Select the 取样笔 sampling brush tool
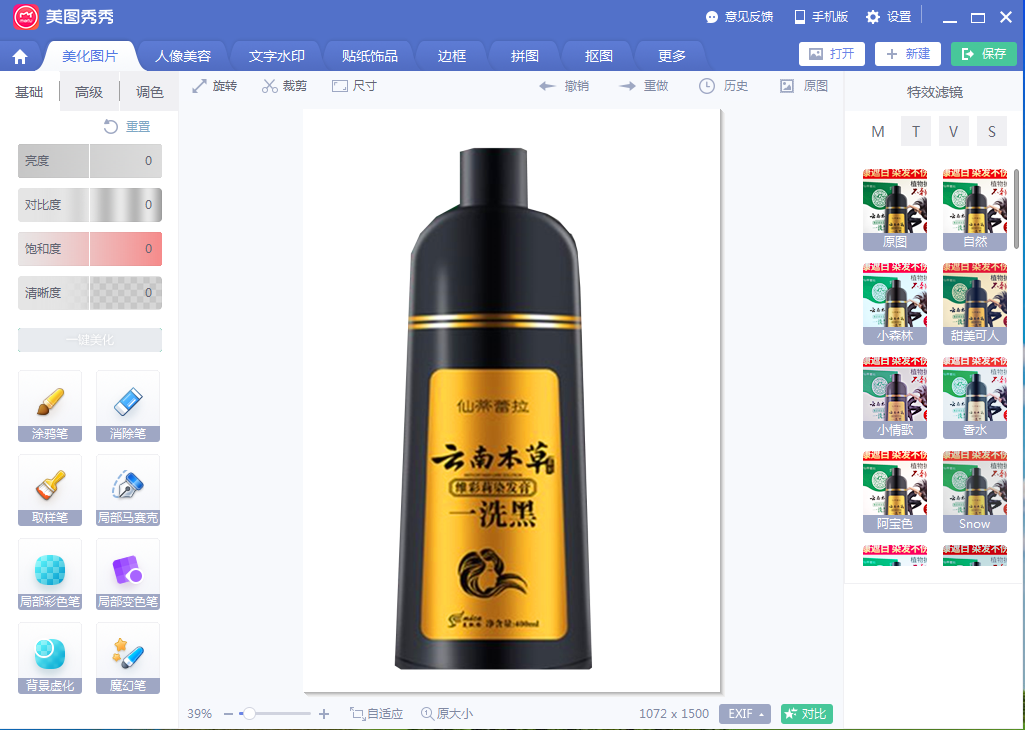 (x=50, y=490)
